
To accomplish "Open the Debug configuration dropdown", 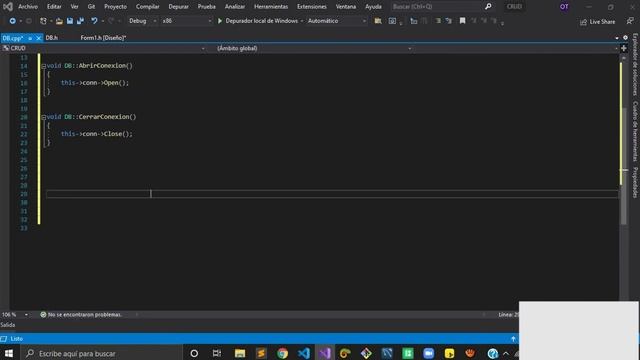I will tap(142, 21).
